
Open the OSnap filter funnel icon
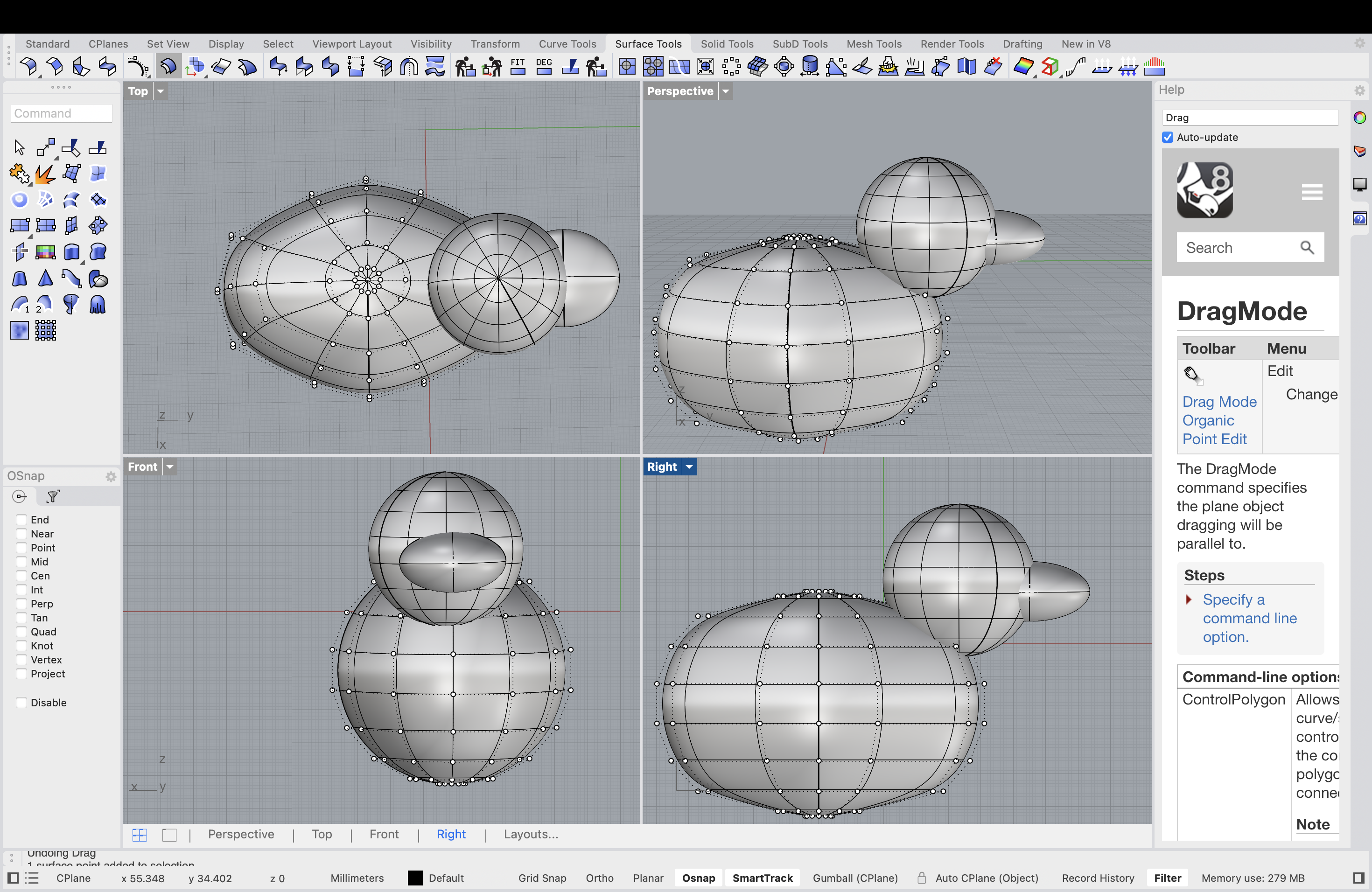coord(53,496)
